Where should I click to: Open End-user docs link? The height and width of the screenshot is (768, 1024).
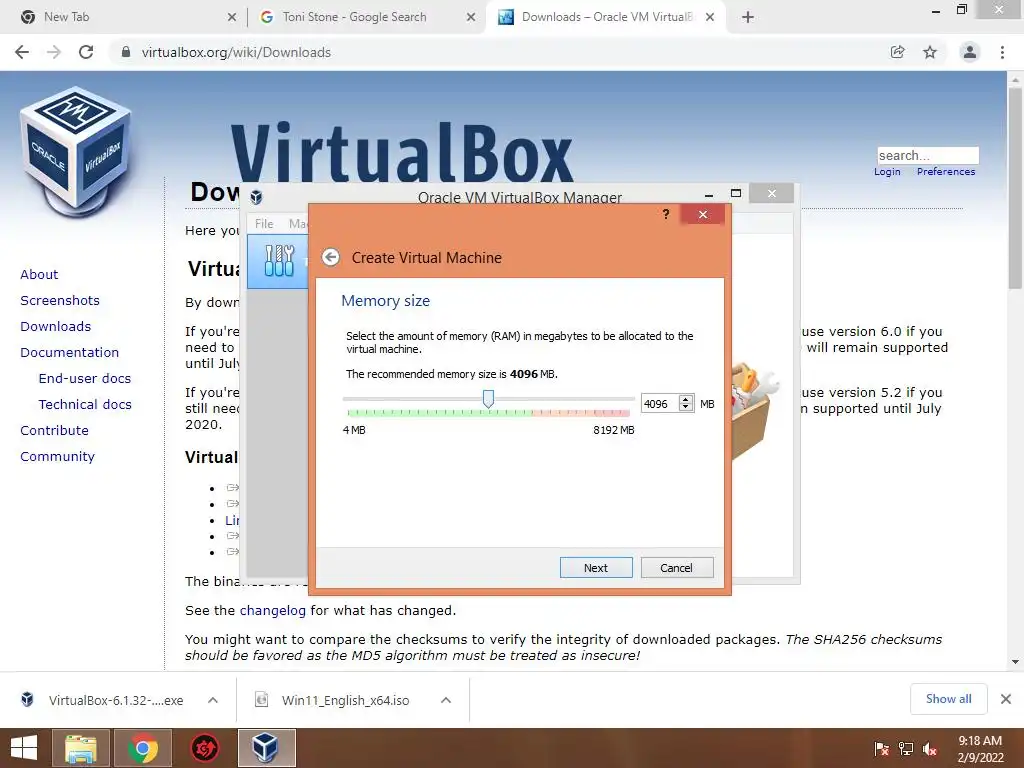[85, 379]
